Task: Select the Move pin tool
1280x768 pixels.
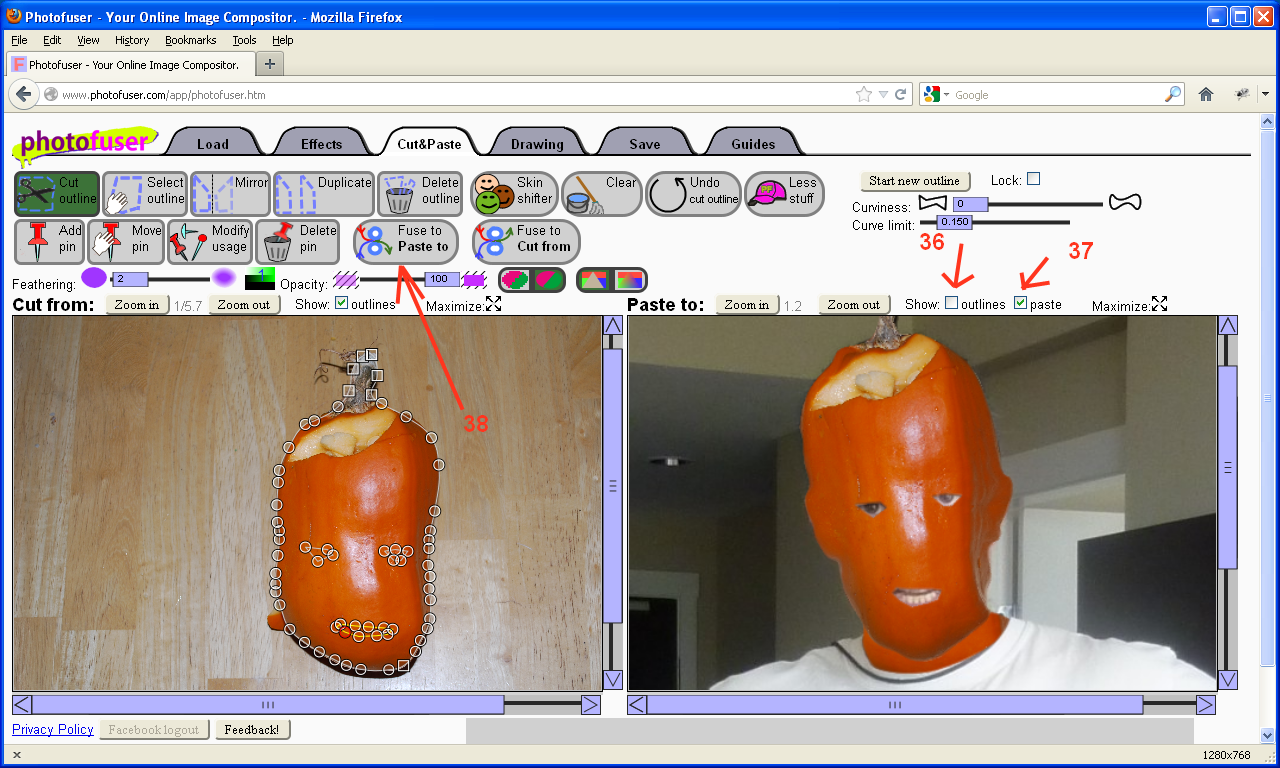Action: coord(126,241)
